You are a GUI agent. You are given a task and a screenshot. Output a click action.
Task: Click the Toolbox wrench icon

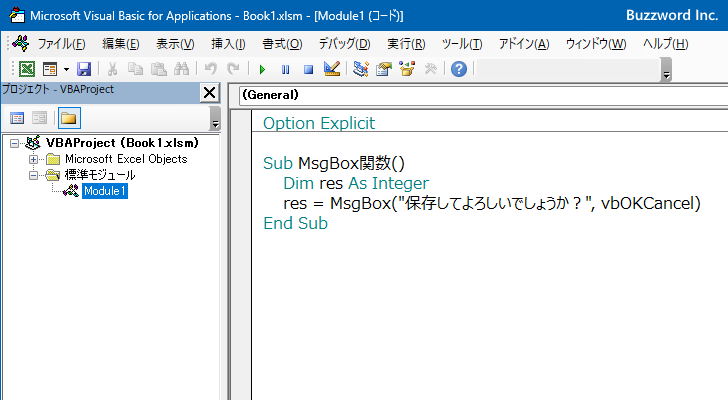tap(430, 69)
